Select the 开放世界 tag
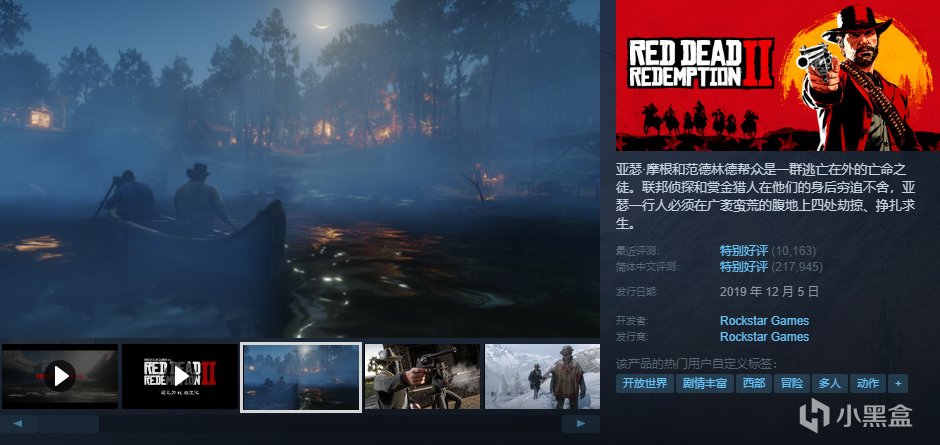The width and height of the screenshot is (940, 445). click(644, 383)
